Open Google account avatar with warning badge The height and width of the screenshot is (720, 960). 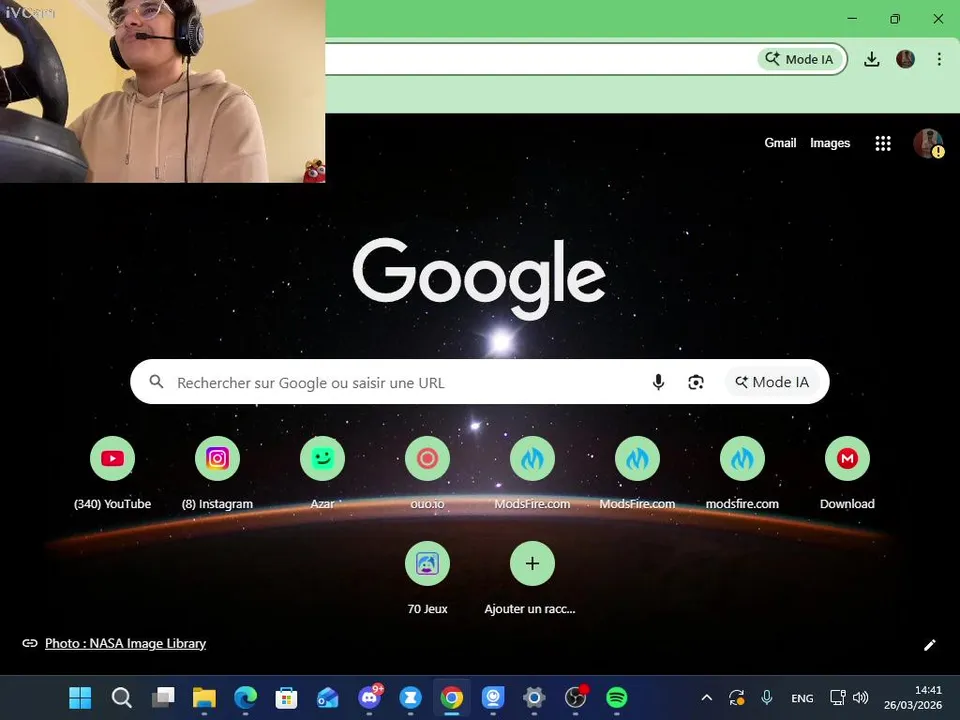pyautogui.click(x=928, y=143)
